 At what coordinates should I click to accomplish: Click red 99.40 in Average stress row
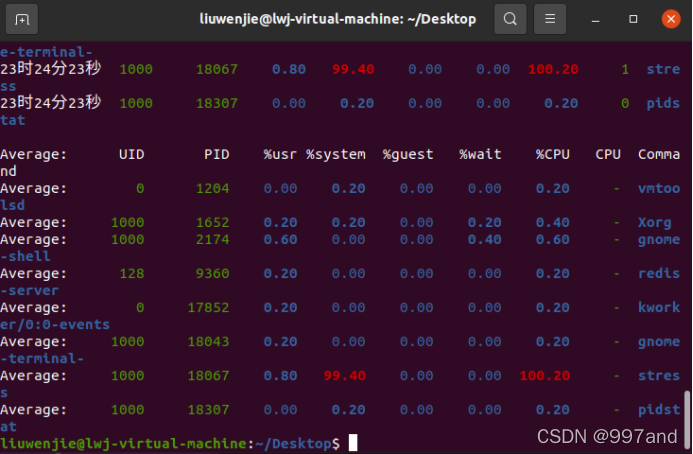(345, 375)
